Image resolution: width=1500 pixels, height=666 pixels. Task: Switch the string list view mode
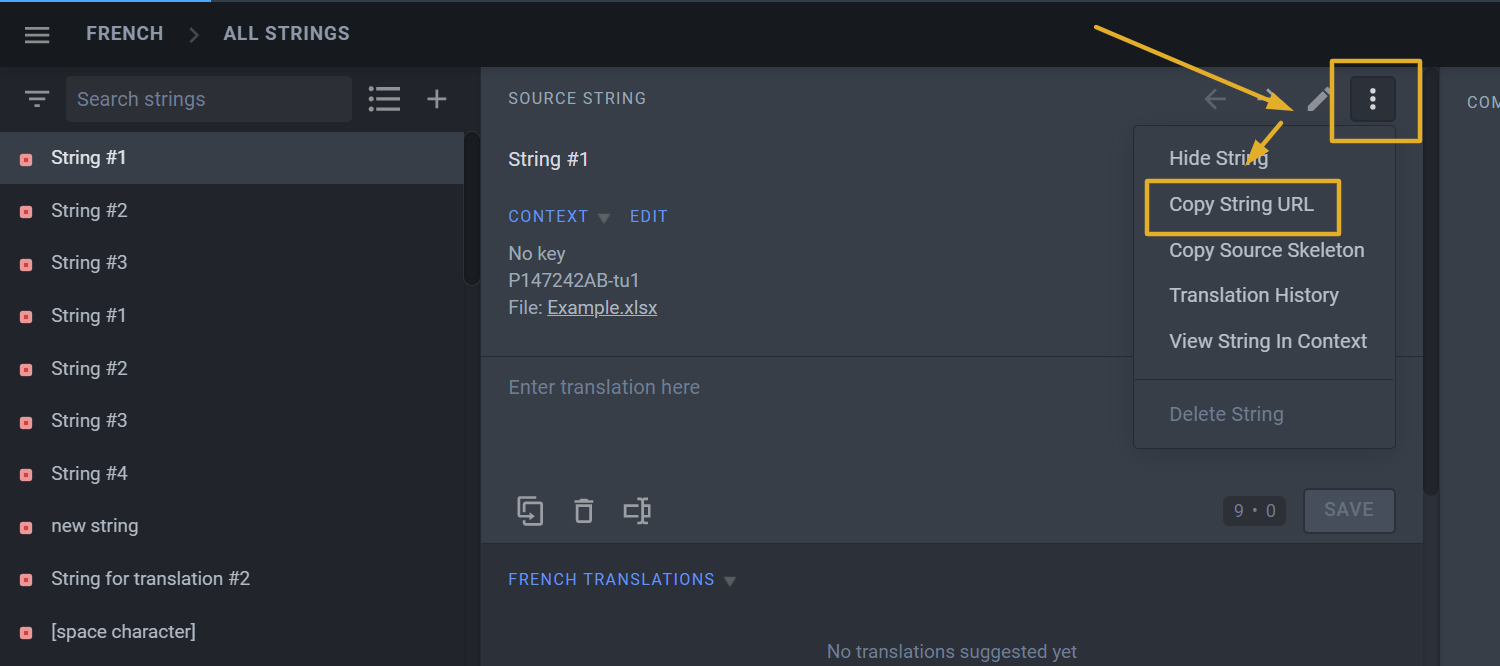(x=384, y=99)
